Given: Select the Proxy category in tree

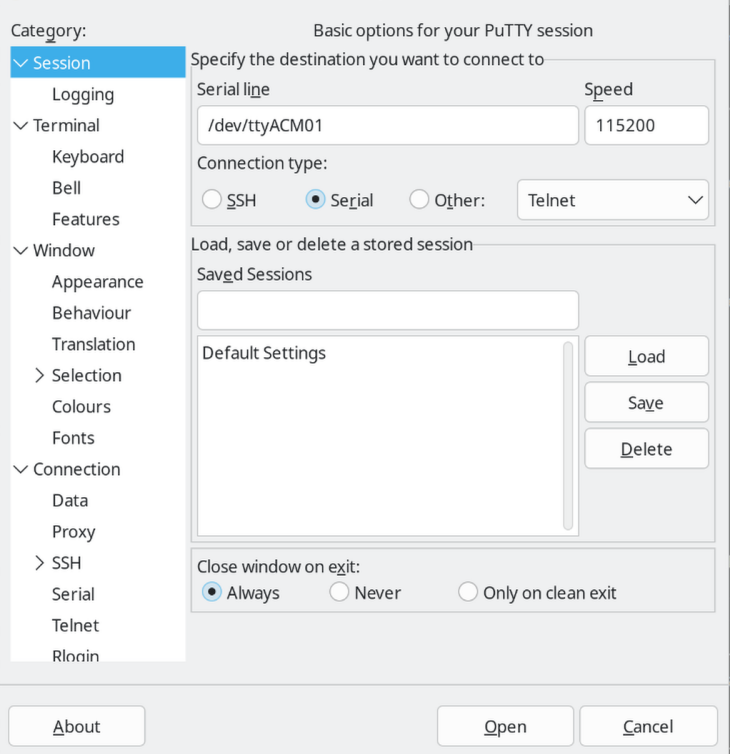Looking at the screenshot, I should click(x=74, y=532).
